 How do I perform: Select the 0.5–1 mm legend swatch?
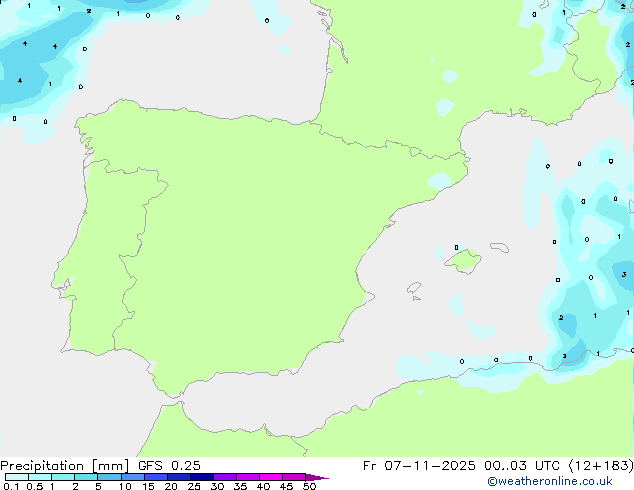click(x=40, y=477)
